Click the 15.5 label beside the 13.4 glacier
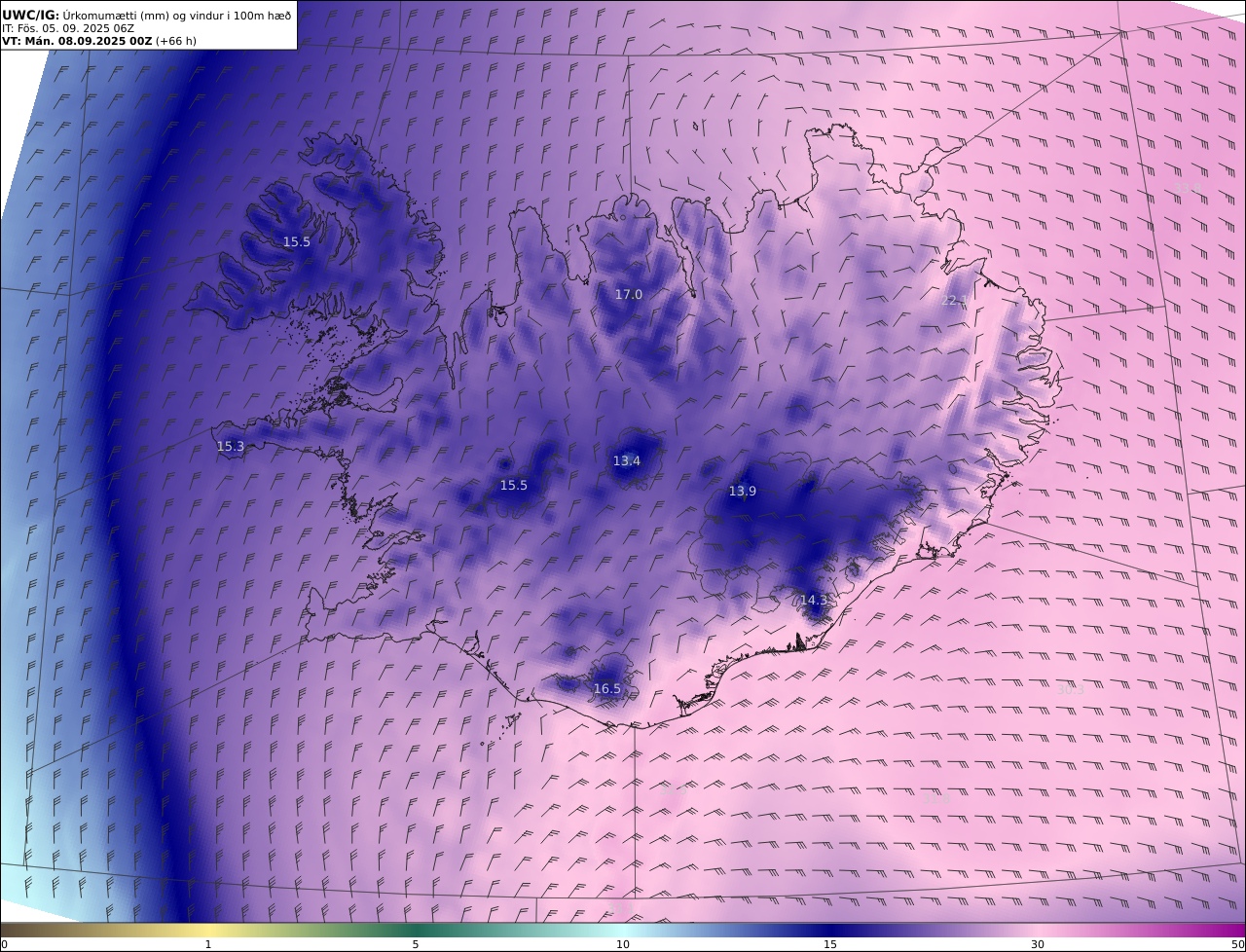 click(514, 485)
